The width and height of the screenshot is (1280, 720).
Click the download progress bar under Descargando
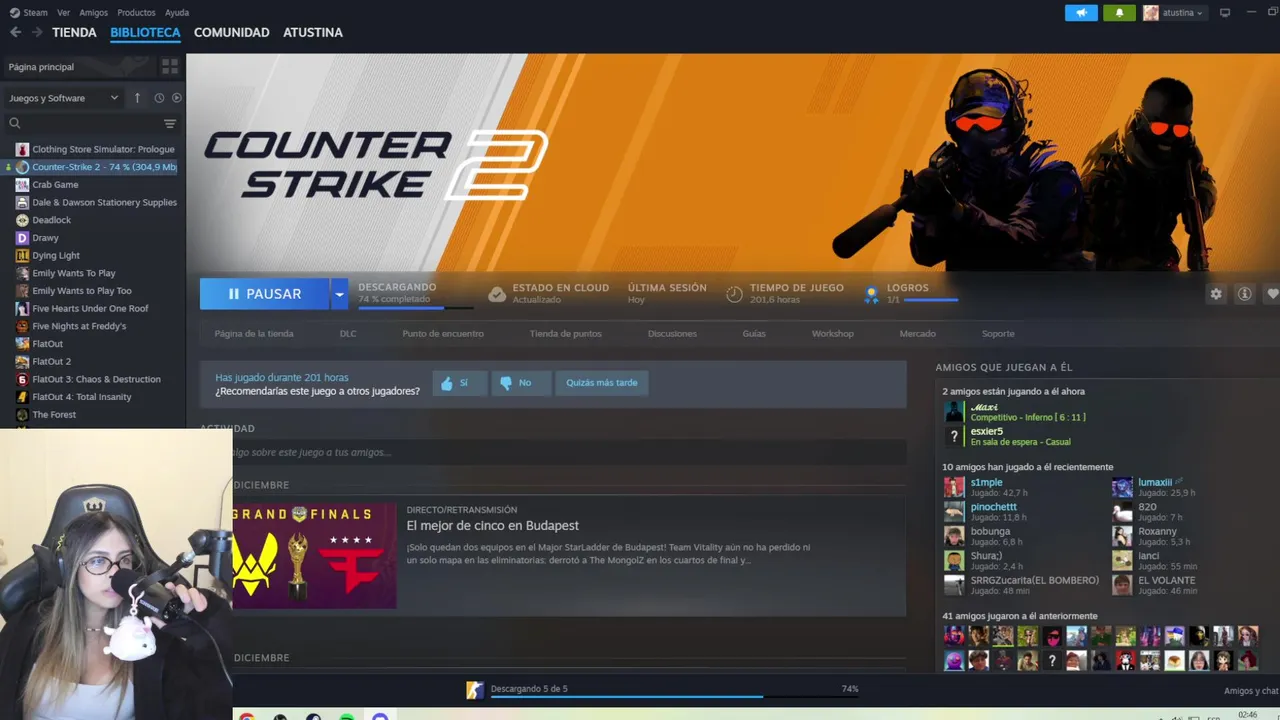point(415,308)
